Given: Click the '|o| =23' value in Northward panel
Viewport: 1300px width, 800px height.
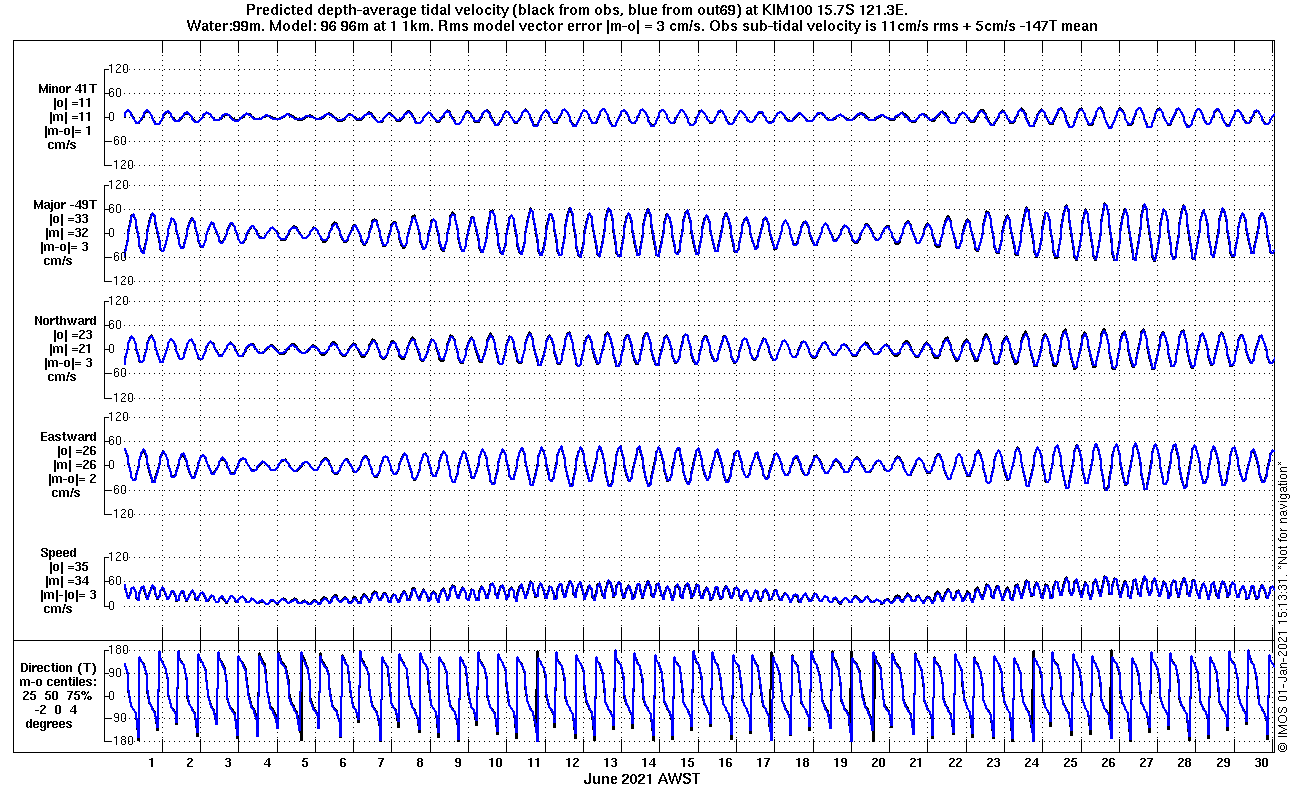Looking at the screenshot, I should pyautogui.click(x=72, y=335).
